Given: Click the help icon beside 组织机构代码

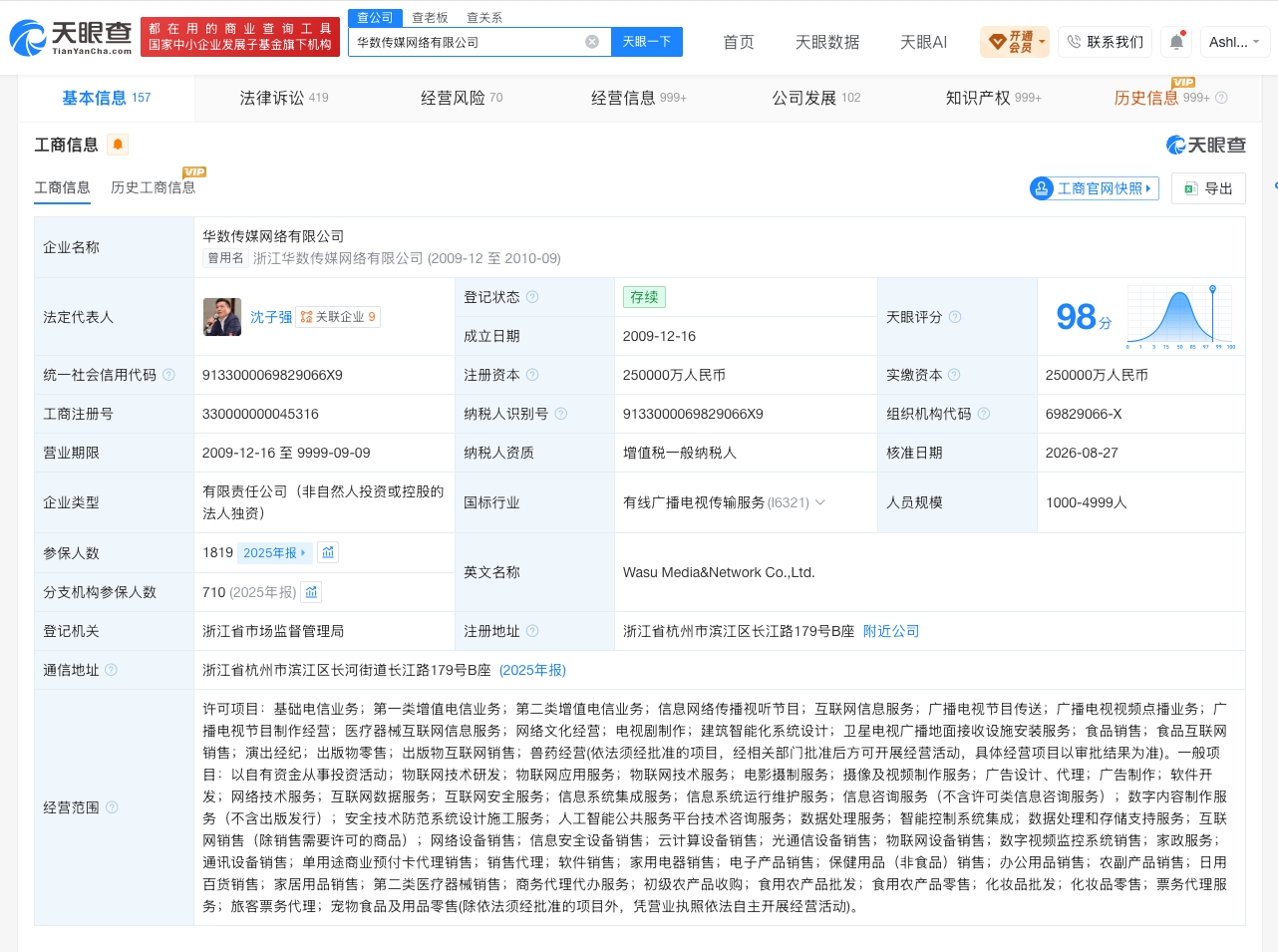Looking at the screenshot, I should (984, 414).
